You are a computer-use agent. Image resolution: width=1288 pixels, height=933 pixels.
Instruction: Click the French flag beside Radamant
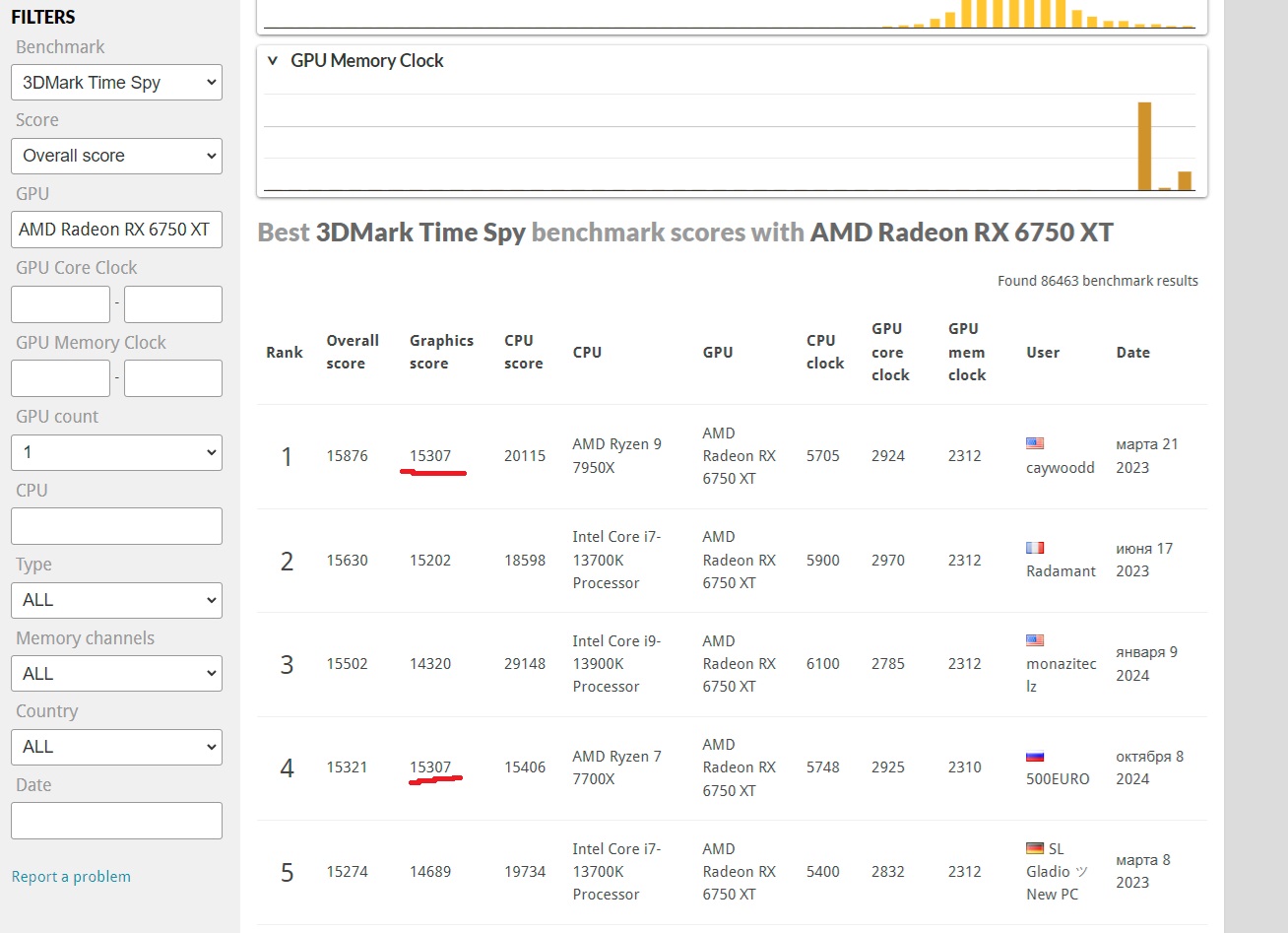[1035, 548]
